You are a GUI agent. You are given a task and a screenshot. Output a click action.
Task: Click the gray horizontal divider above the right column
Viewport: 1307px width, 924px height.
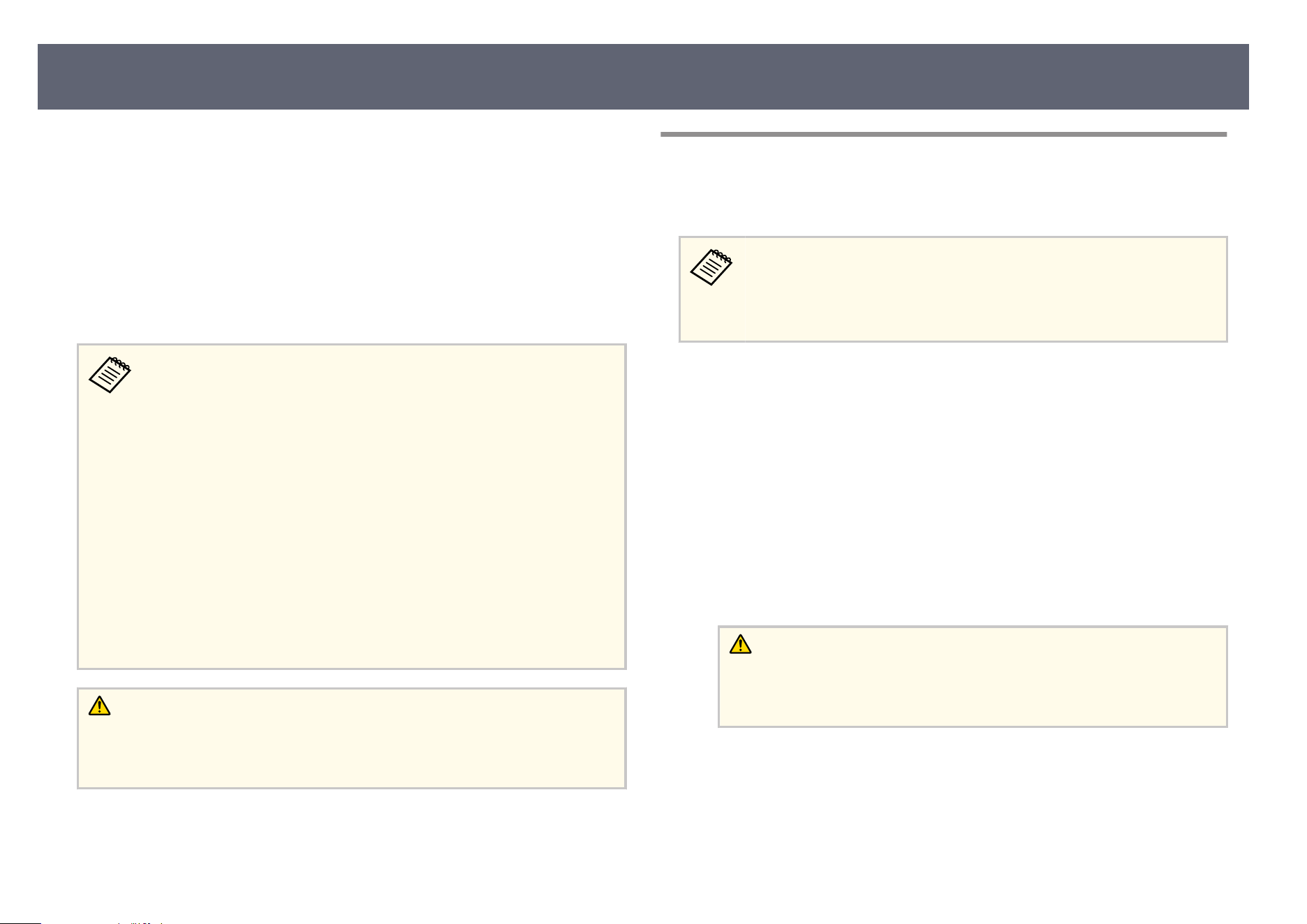[x=943, y=134]
